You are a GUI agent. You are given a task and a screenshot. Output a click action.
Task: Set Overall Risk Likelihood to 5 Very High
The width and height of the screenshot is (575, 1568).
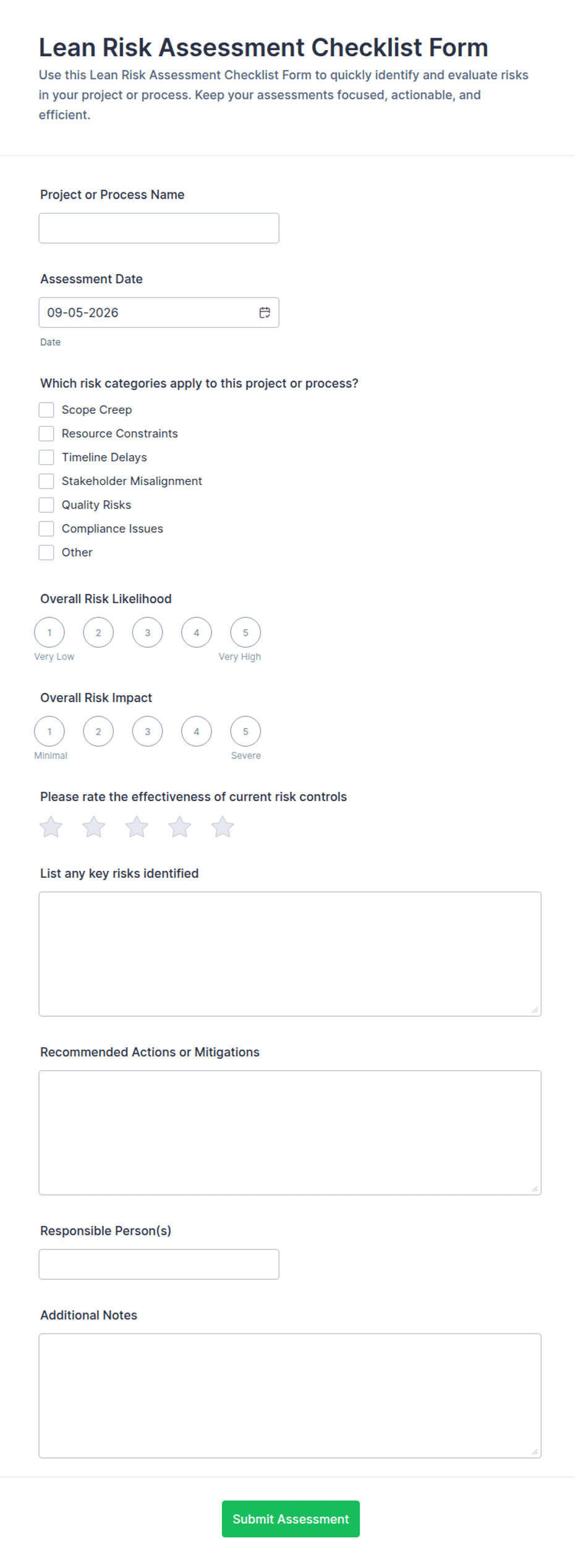(x=245, y=632)
